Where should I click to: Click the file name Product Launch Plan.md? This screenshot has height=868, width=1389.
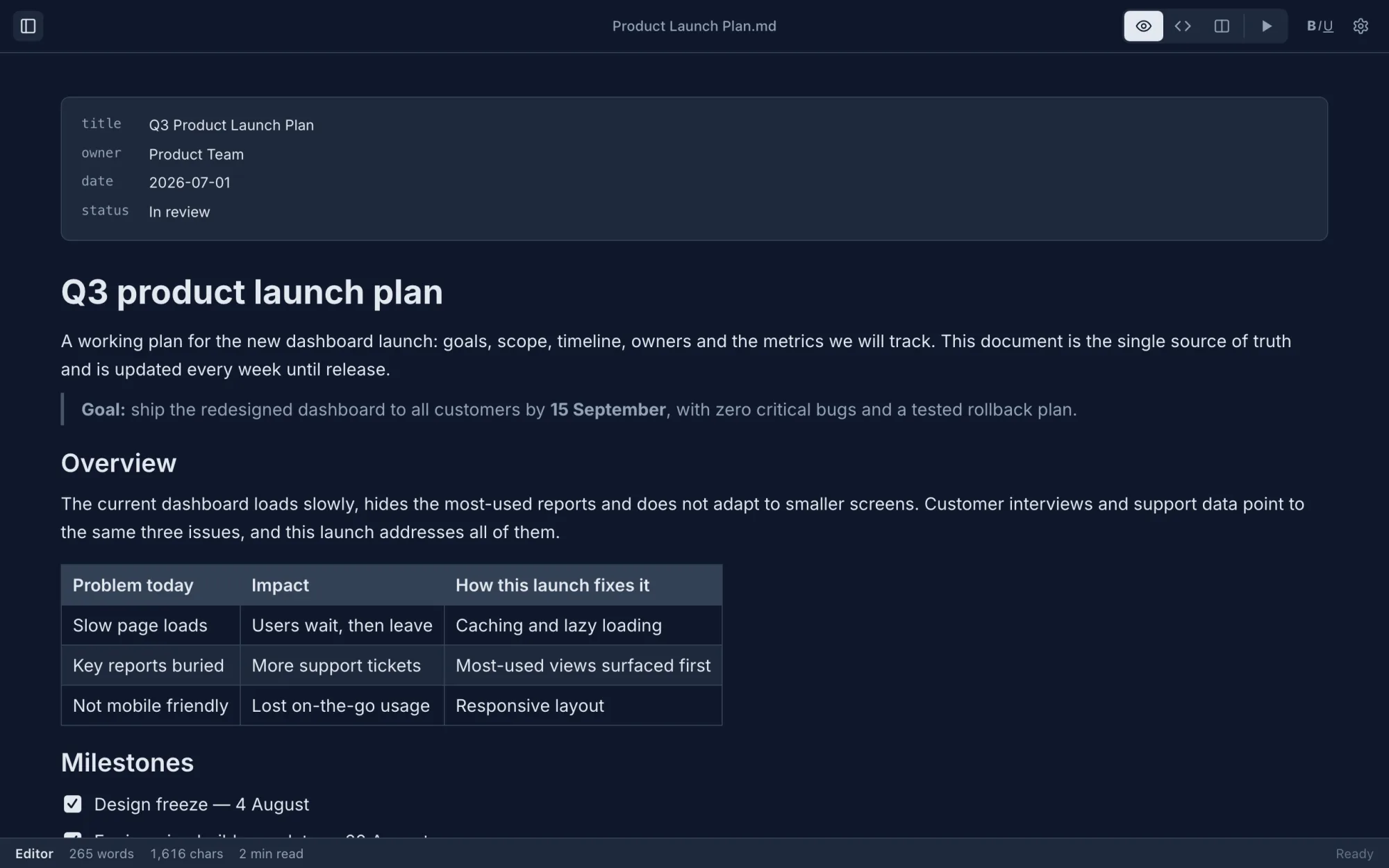(x=694, y=26)
